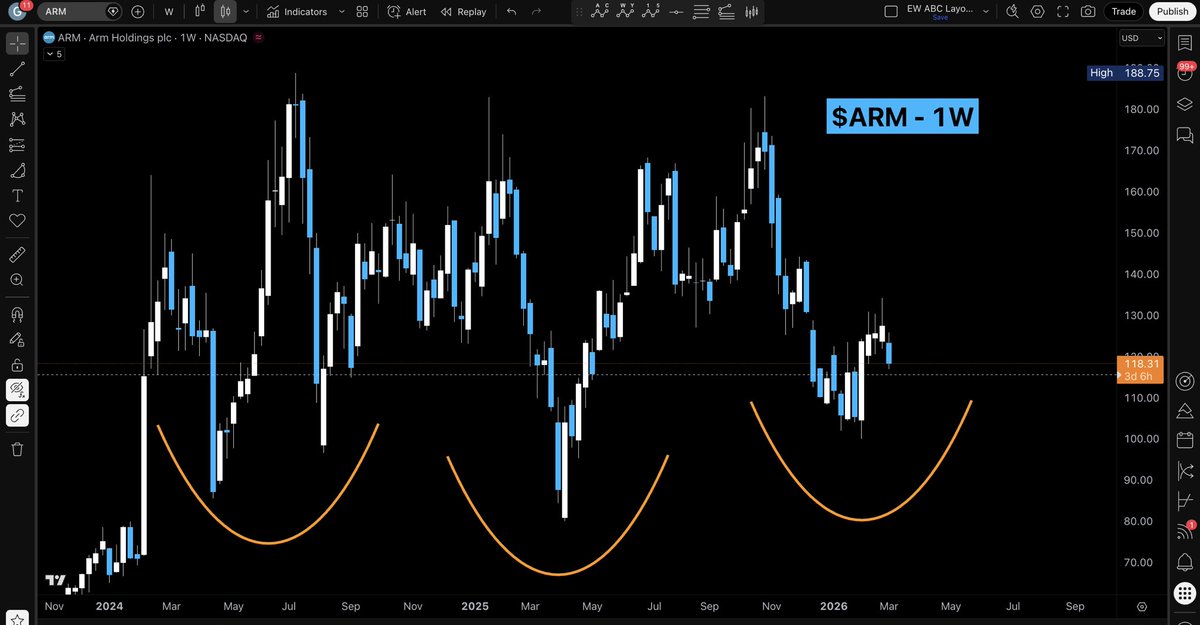Toggle magnet mode for drawings
Viewport: 1200px width, 625px height.
[x=17, y=314]
